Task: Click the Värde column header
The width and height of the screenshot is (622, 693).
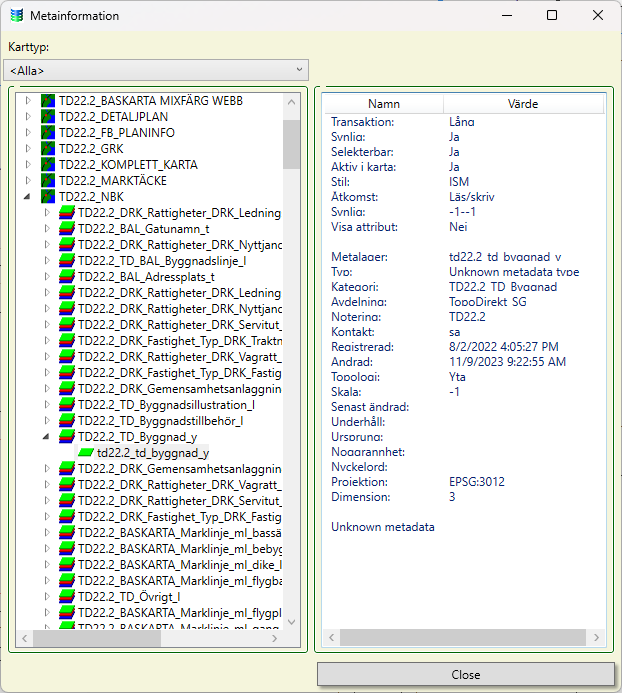Action: point(522,104)
